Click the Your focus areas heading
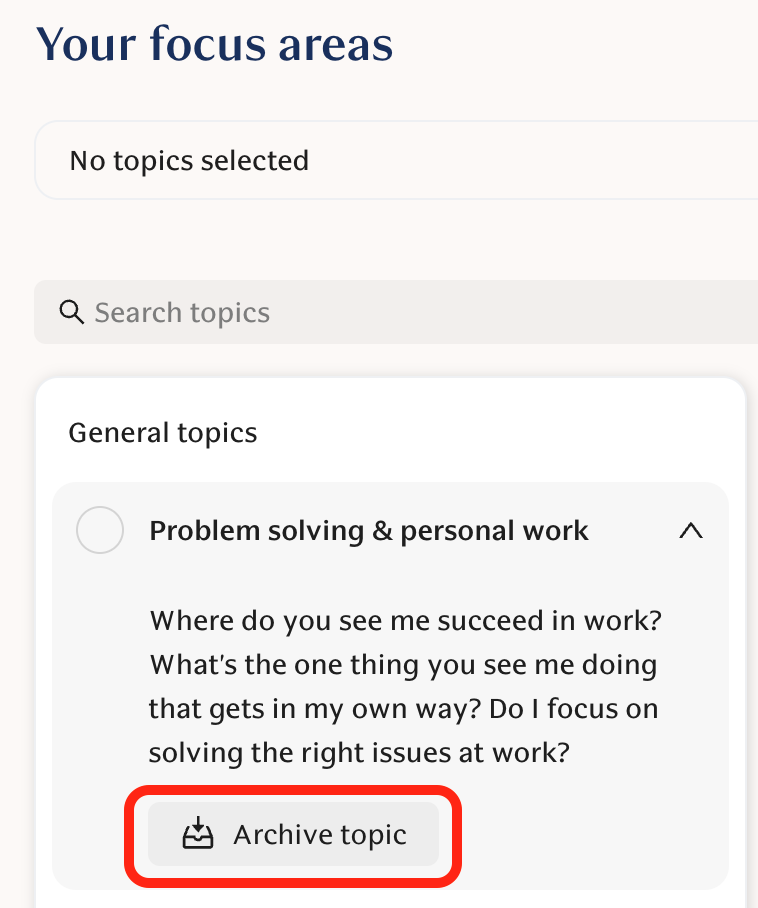The width and height of the screenshot is (758, 908). coord(215,45)
